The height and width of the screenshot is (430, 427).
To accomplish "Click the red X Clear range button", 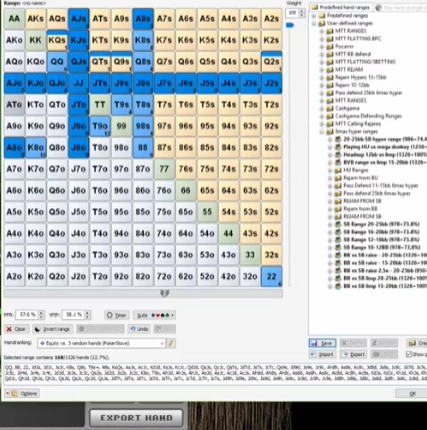I will click(16, 329).
